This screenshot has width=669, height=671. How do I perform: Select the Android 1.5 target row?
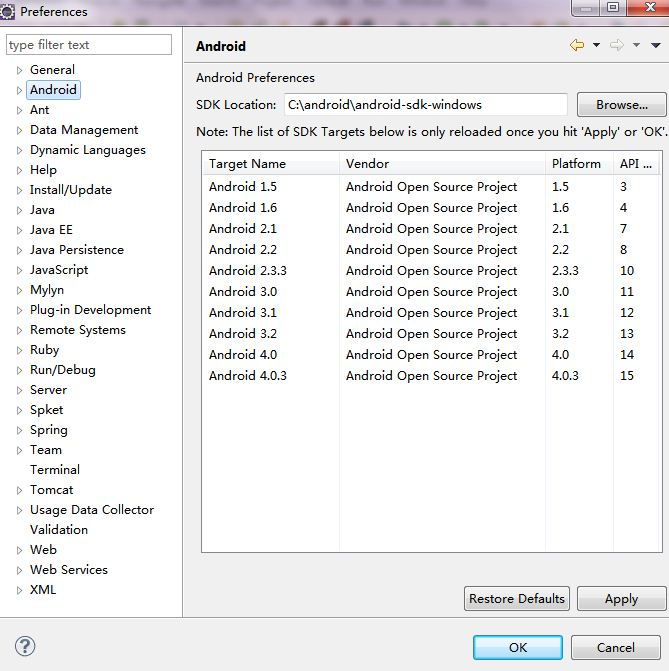point(432,187)
